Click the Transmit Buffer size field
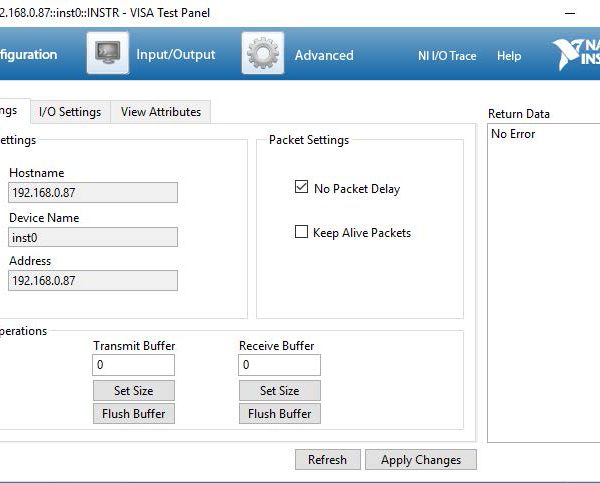The image size is (600, 483). [134, 366]
